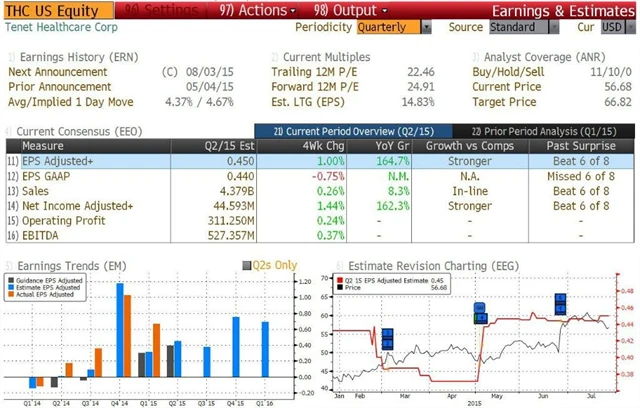Open the USD currency selector
Image resolution: width=640 pixels, height=408 pixels.
point(612,27)
